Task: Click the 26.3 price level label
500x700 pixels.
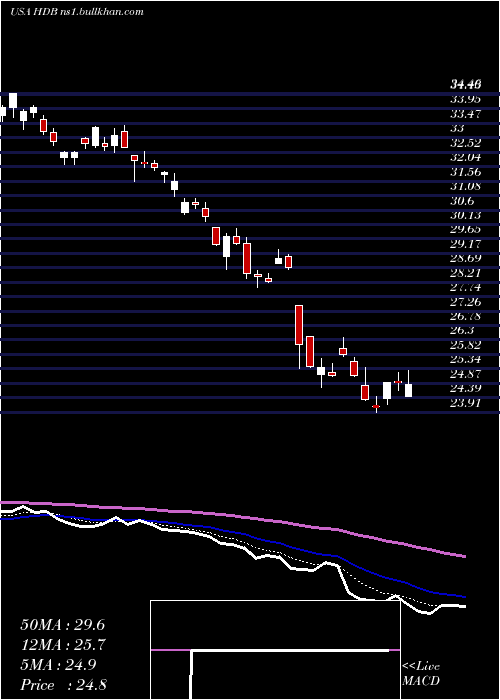Action: 461,331
